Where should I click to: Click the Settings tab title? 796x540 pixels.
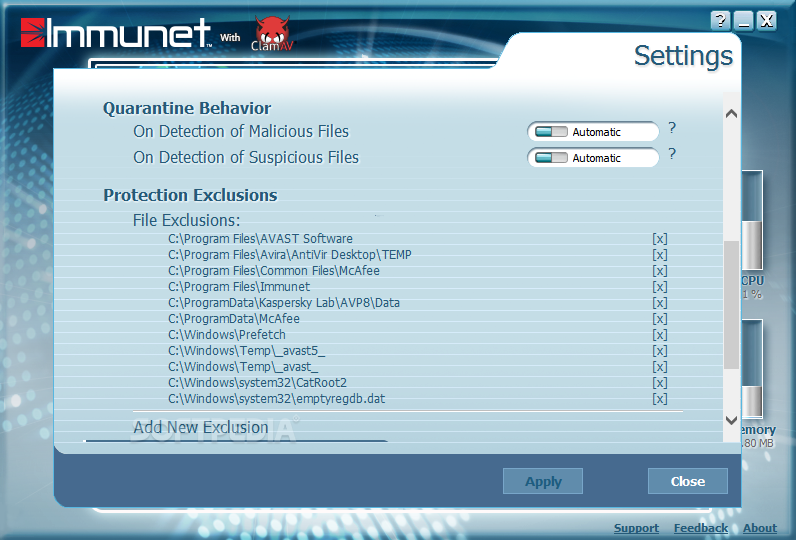coord(683,55)
